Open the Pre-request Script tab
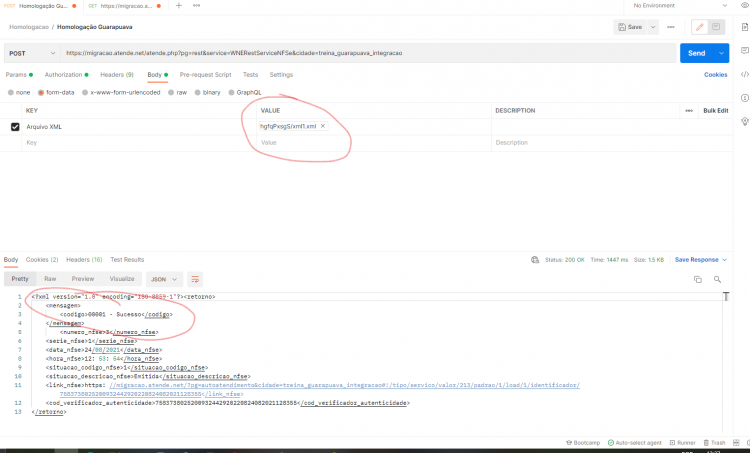 click(x=205, y=75)
